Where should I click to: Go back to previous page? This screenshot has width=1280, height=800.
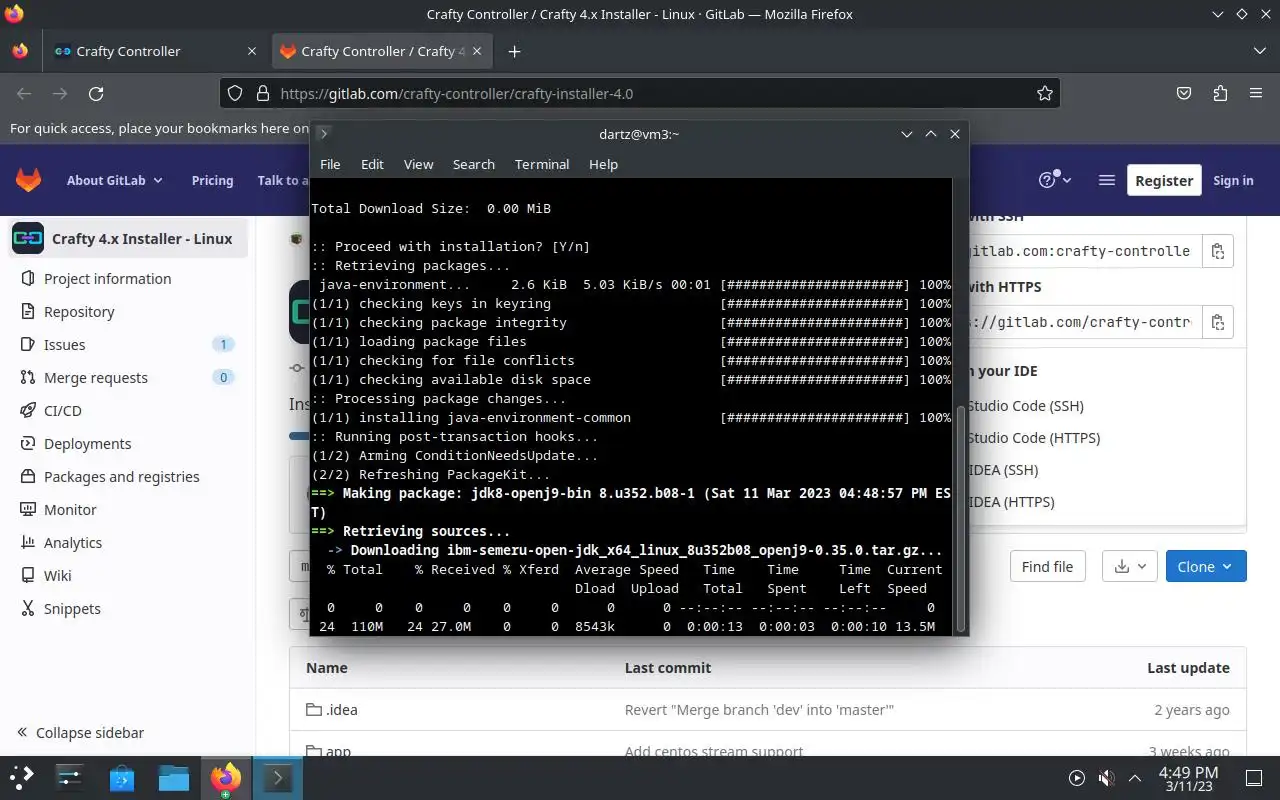coord(24,93)
